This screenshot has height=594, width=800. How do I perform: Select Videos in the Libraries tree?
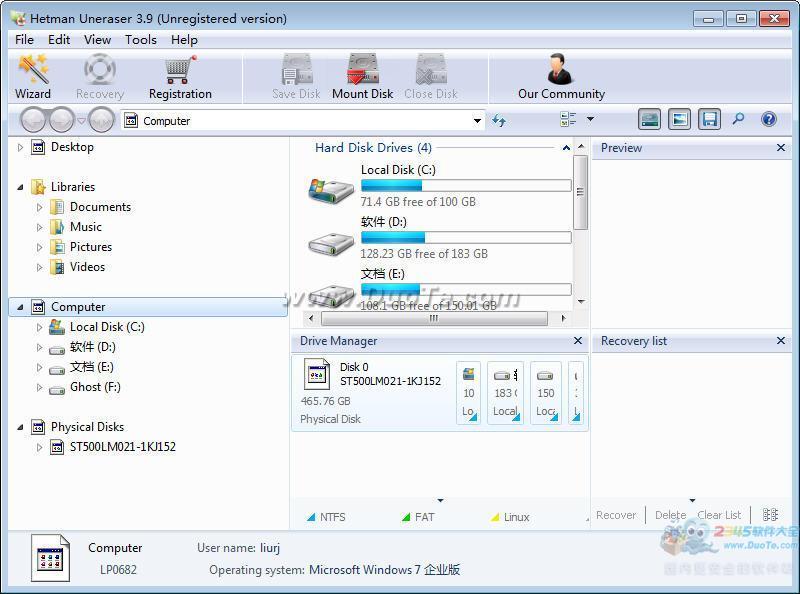coord(87,267)
